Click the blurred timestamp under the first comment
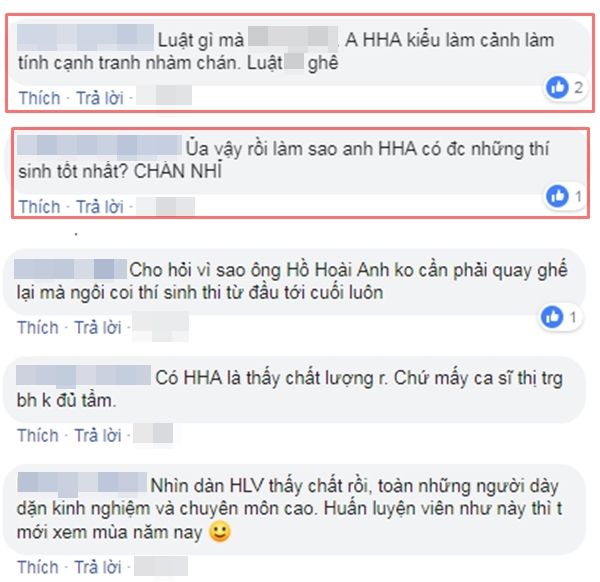Viewport: 600px width, 582px height. pyautogui.click(x=164, y=96)
